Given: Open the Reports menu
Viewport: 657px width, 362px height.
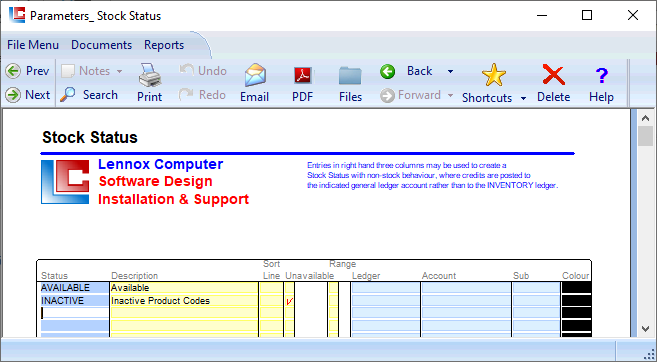Looking at the screenshot, I should coord(164,45).
